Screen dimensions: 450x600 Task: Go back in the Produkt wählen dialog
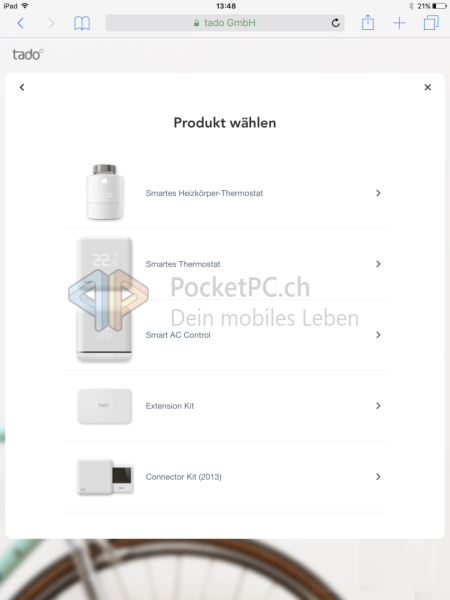[x=22, y=87]
